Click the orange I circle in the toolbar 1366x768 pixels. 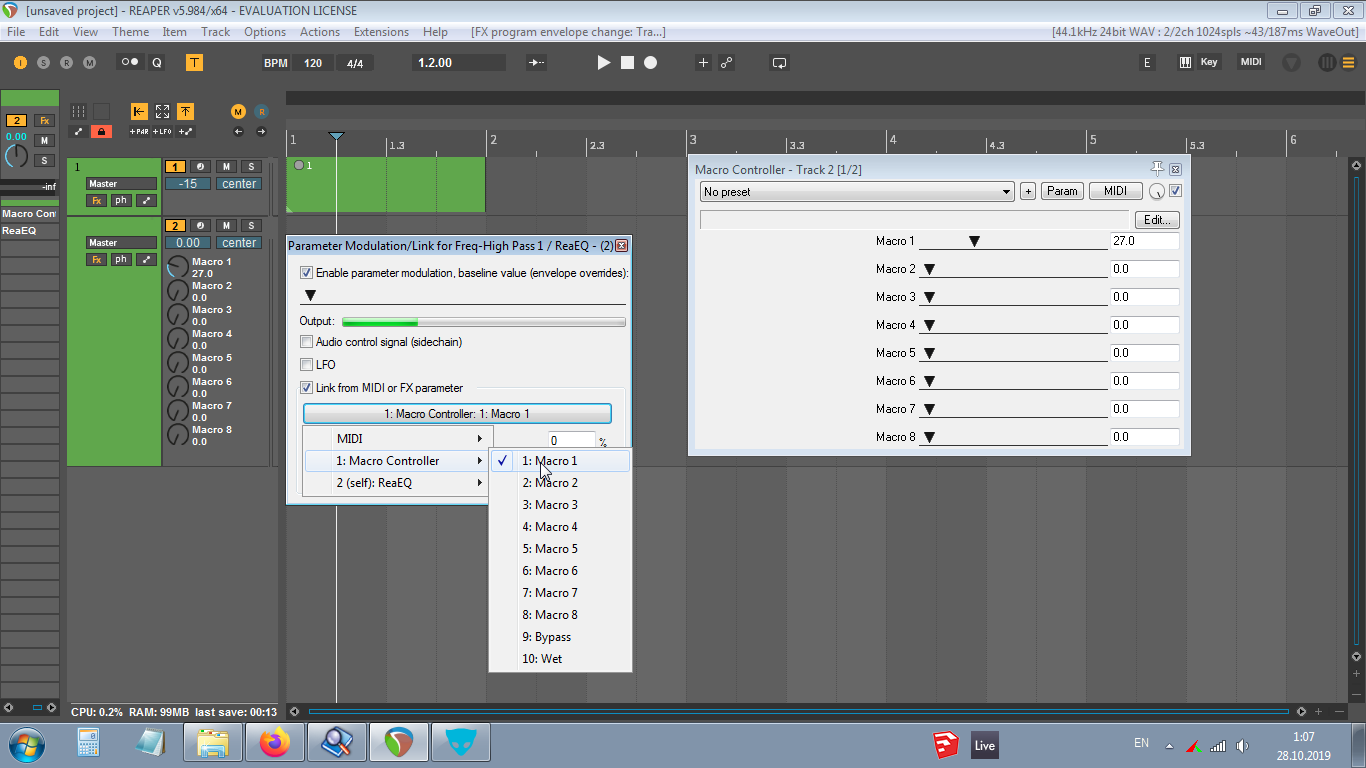(20, 62)
